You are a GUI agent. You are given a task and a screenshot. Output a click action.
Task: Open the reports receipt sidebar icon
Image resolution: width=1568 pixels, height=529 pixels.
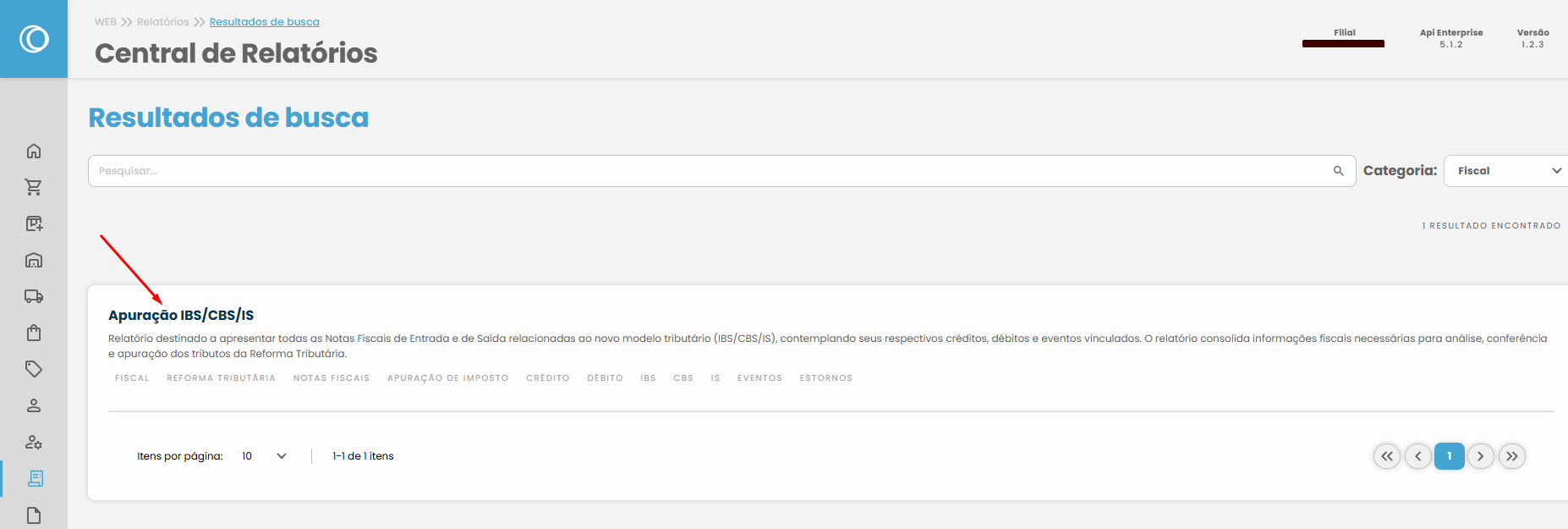35,478
